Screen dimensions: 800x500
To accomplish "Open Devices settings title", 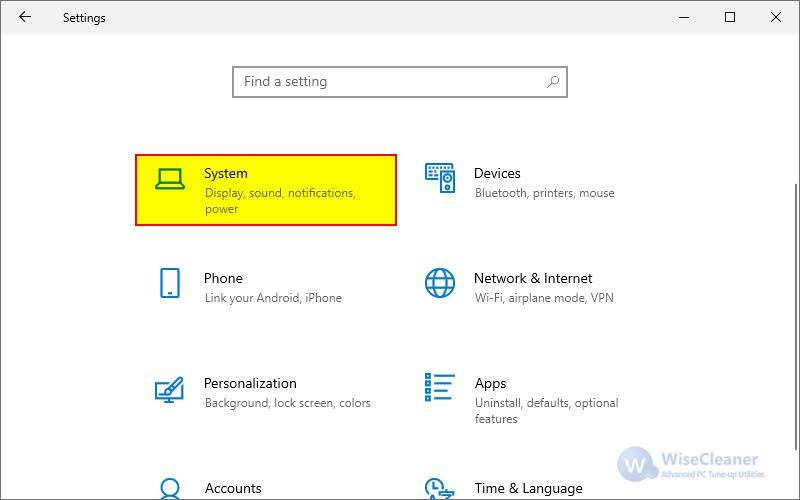I will 497,173.
